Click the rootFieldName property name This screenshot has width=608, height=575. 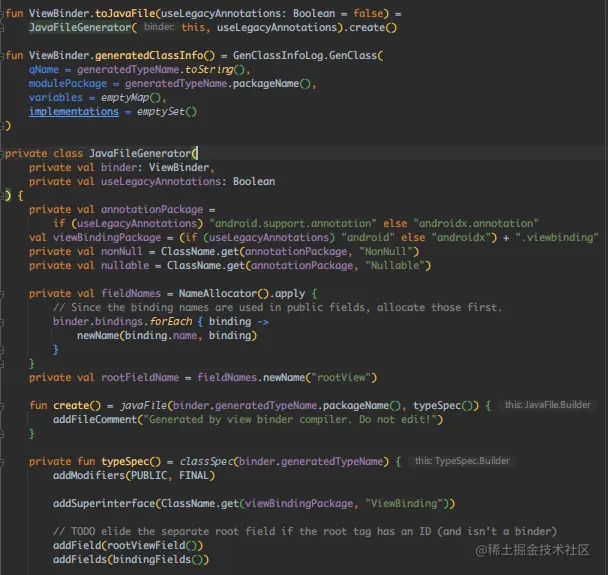click(140, 377)
